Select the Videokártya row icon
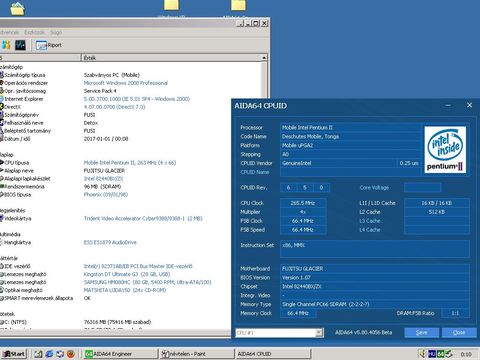This screenshot has width=480, height=360. tap(1, 219)
